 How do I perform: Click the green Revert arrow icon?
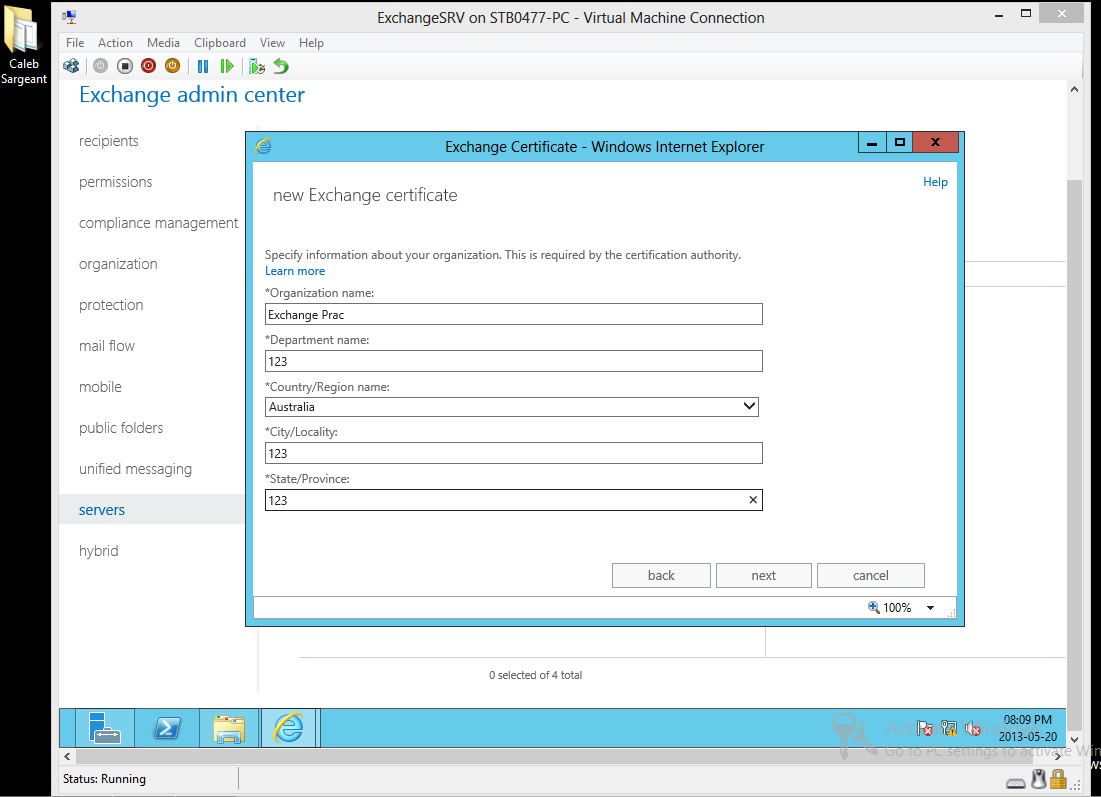(281, 66)
